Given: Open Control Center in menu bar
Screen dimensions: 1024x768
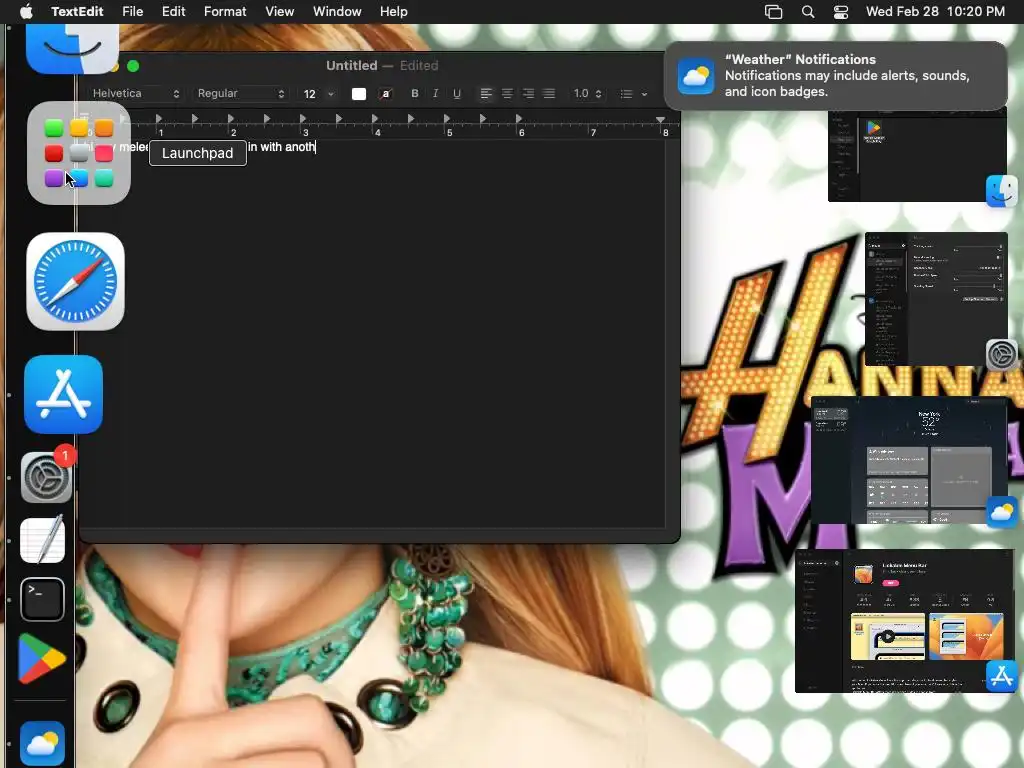Looking at the screenshot, I should coord(841,12).
